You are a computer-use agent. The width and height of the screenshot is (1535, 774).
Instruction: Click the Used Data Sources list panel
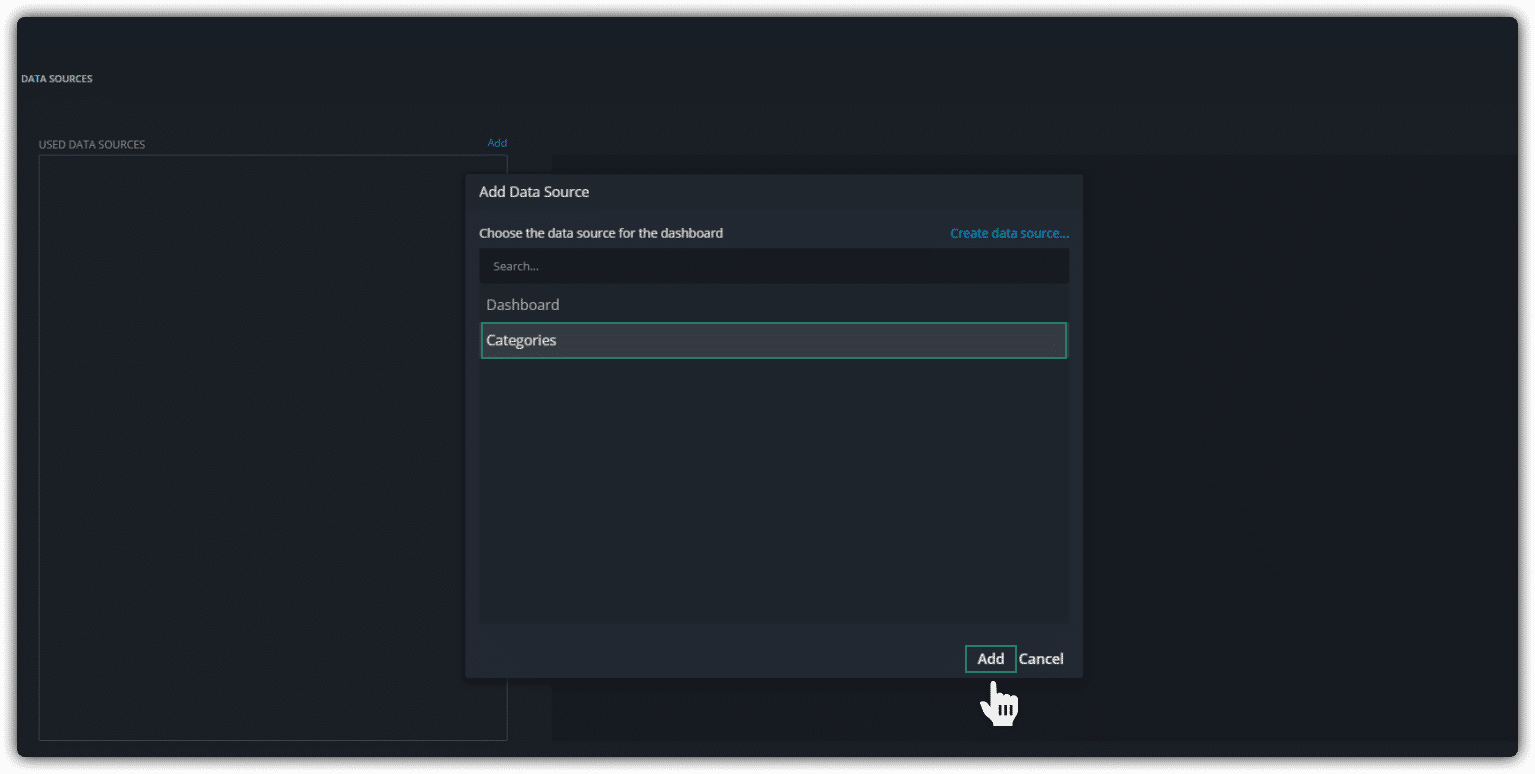point(273,447)
